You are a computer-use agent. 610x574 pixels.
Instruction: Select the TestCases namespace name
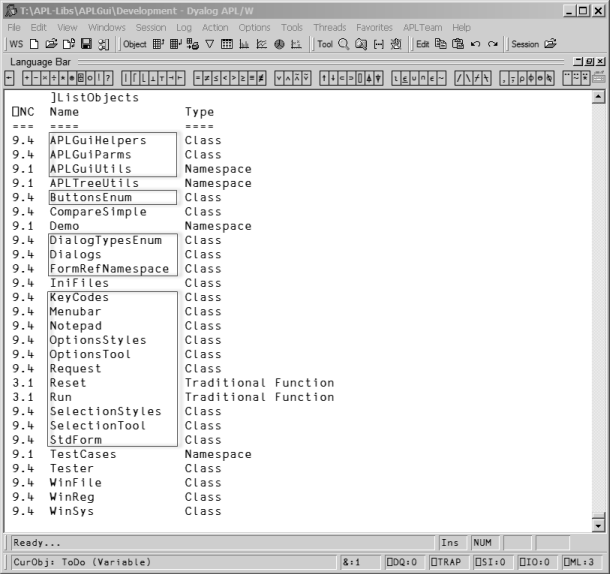pos(83,454)
